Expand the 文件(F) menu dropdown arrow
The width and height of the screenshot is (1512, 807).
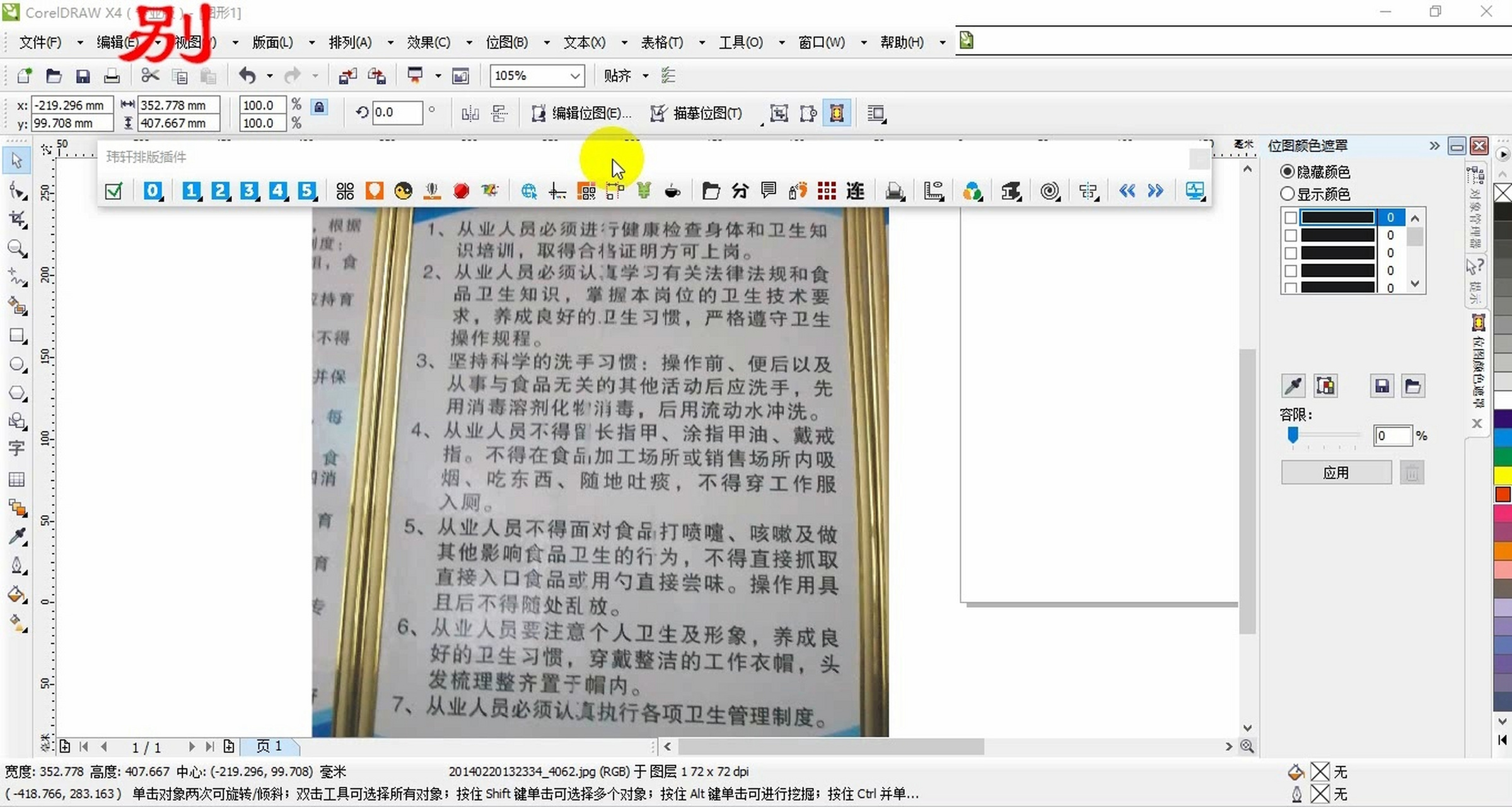pos(79,42)
